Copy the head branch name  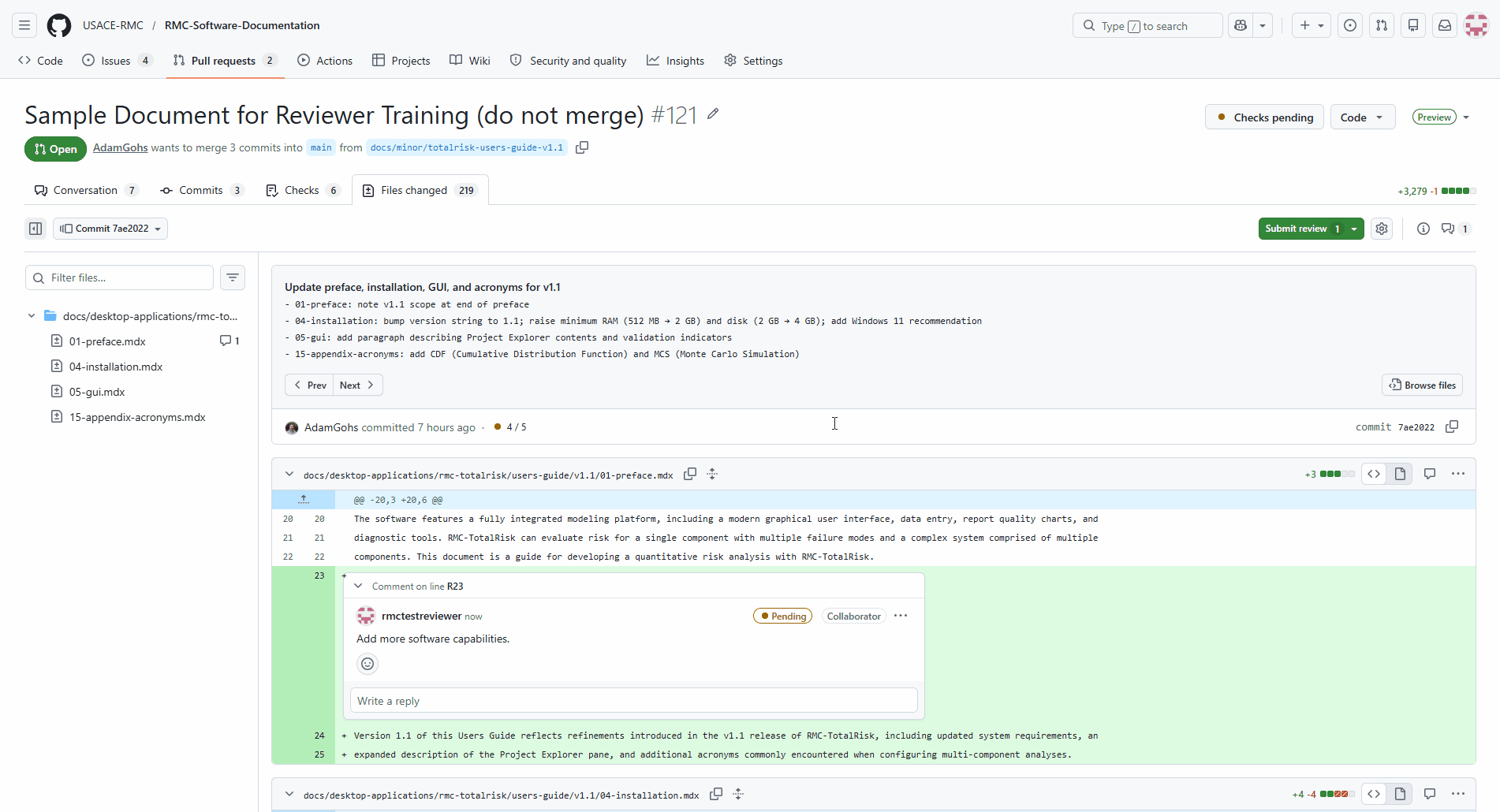coord(582,147)
